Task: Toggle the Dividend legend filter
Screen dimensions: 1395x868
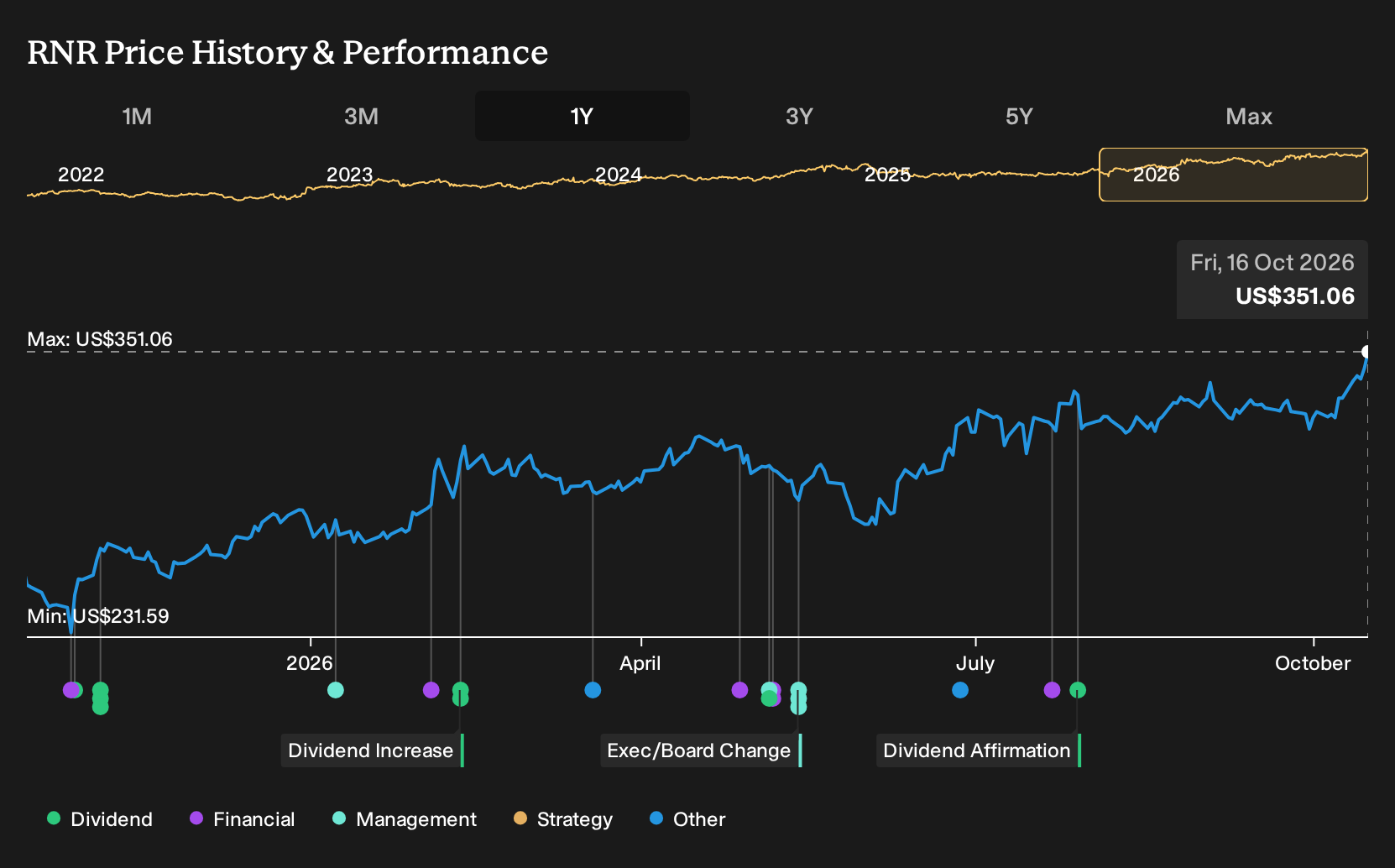Action: point(100,818)
